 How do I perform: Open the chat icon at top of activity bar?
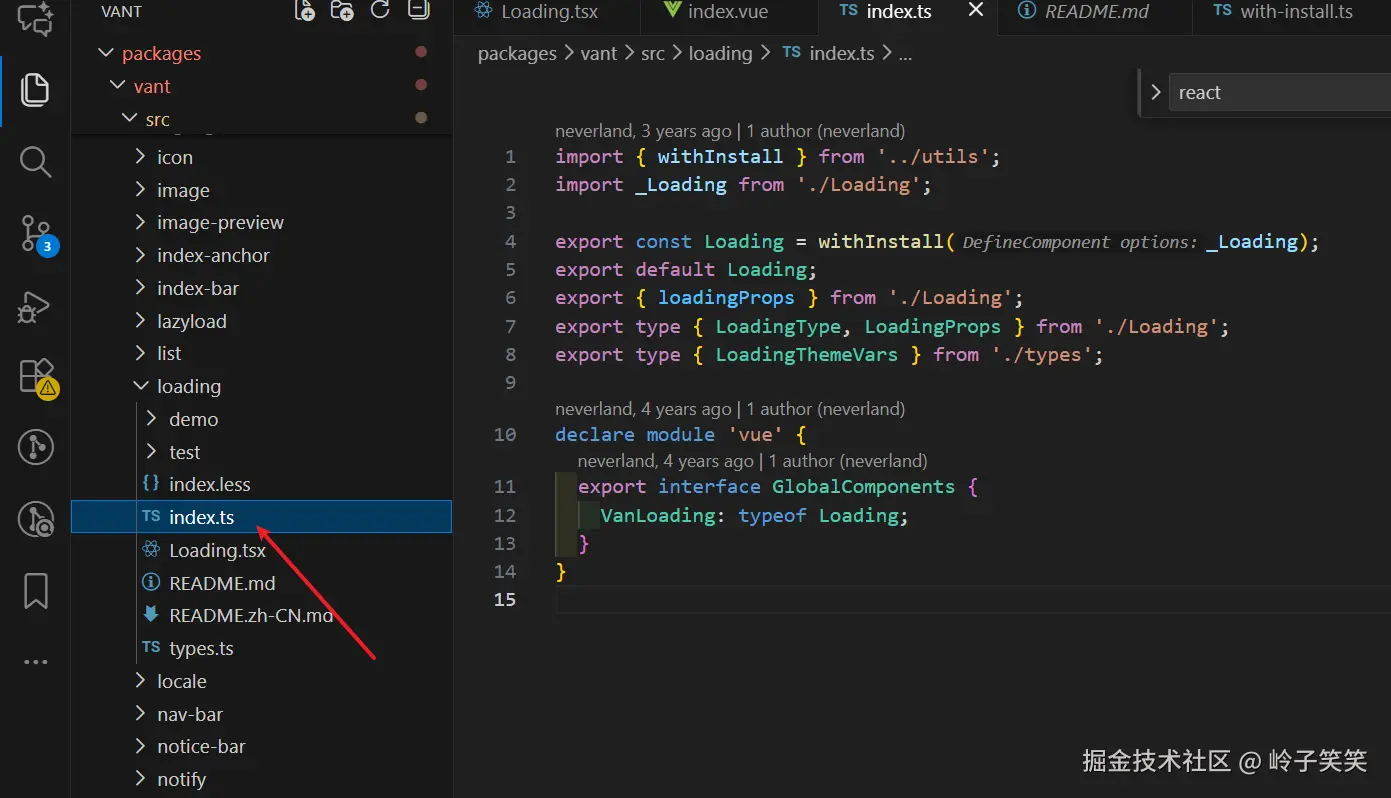point(35,19)
